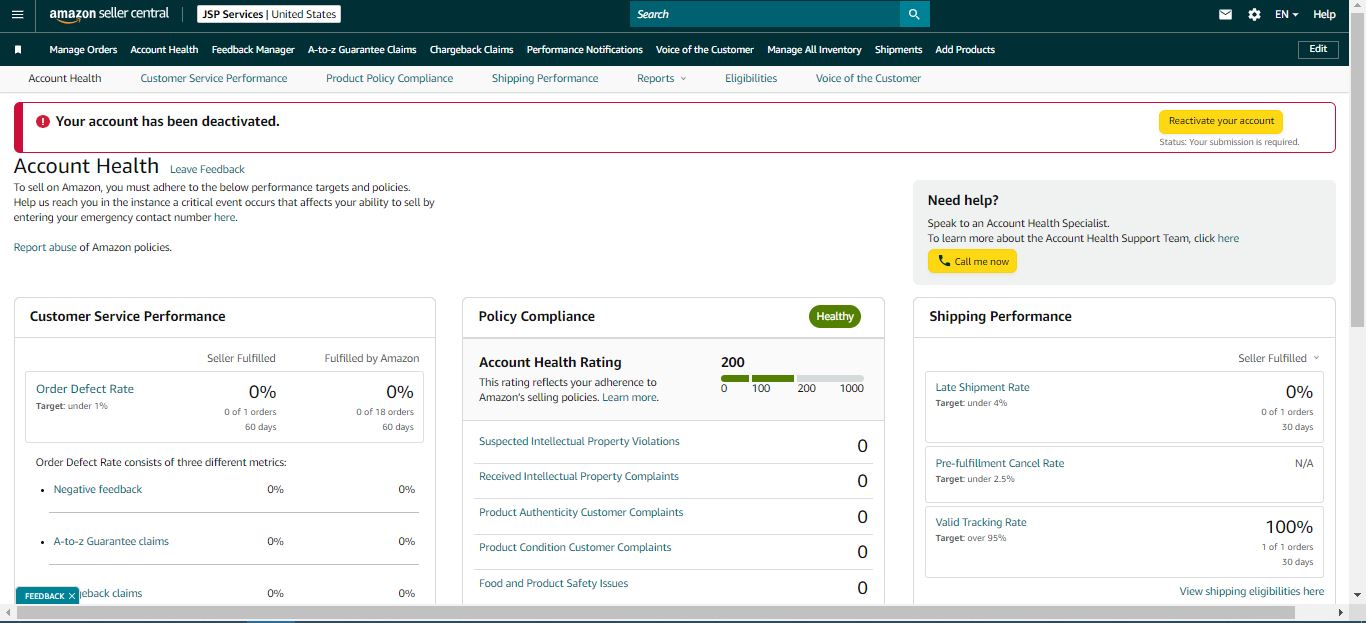Open Product Authenticity Customer Complaints
The width and height of the screenshot is (1366, 623).
click(x=581, y=512)
